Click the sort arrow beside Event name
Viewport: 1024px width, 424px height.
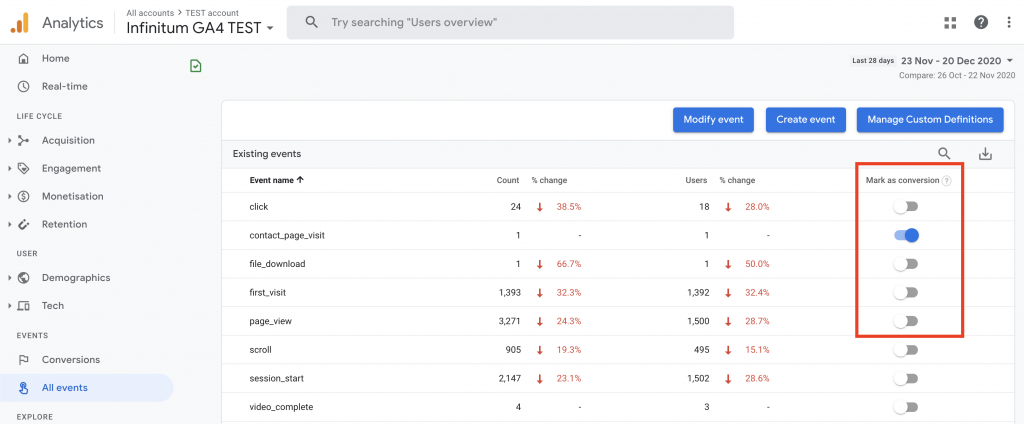(300, 180)
